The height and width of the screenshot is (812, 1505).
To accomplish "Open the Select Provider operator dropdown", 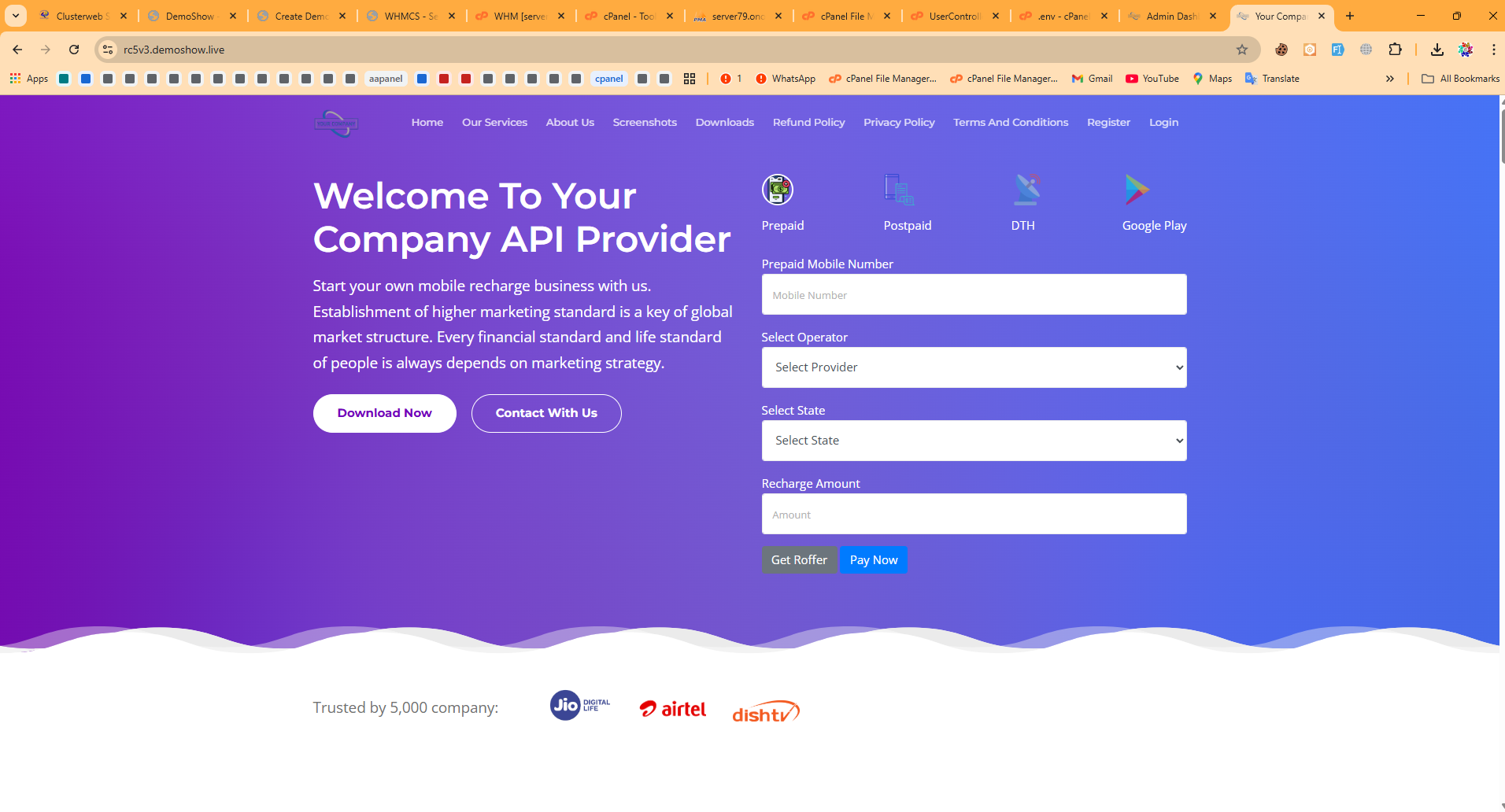I will 974,367.
